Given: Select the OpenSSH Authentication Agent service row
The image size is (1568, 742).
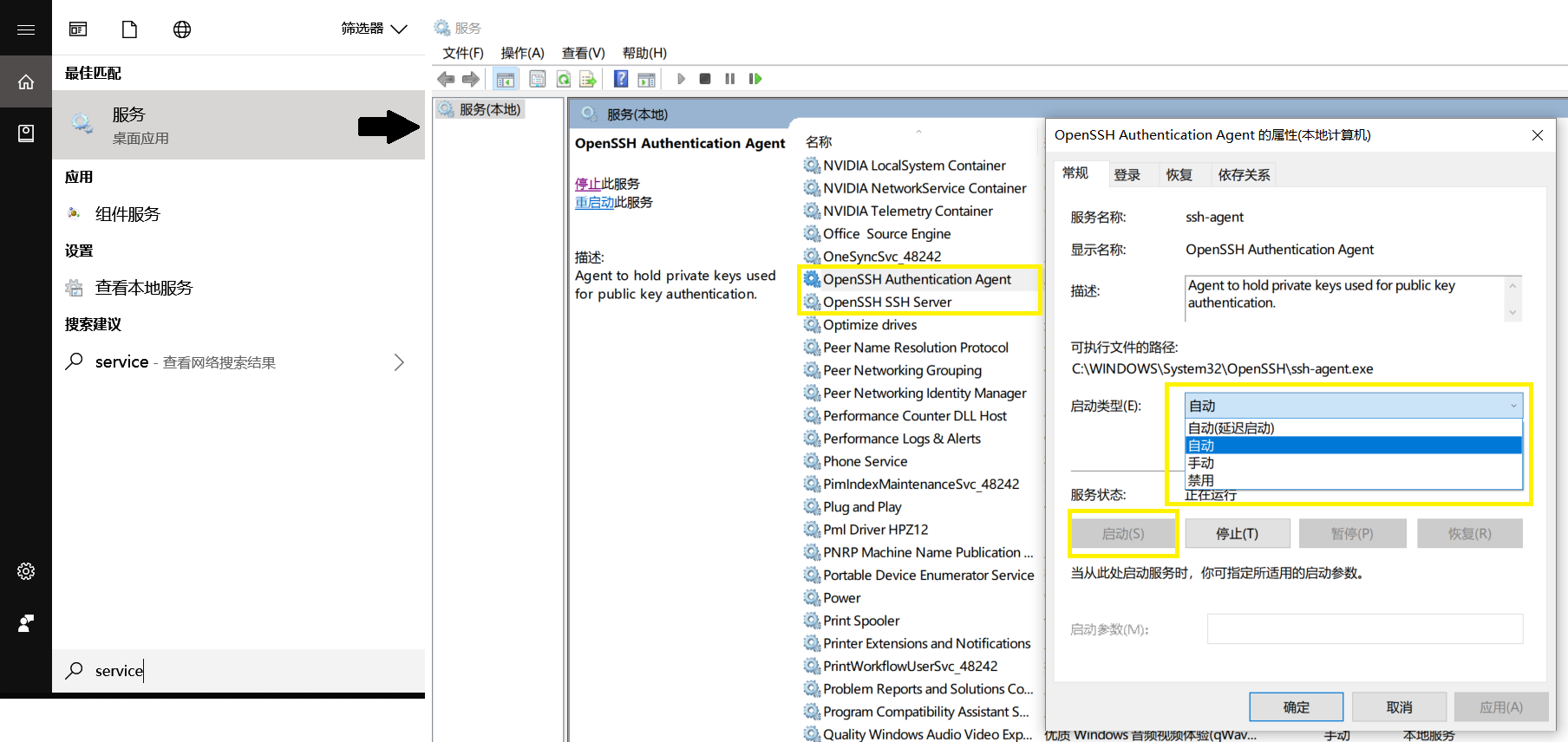Looking at the screenshot, I should point(918,279).
